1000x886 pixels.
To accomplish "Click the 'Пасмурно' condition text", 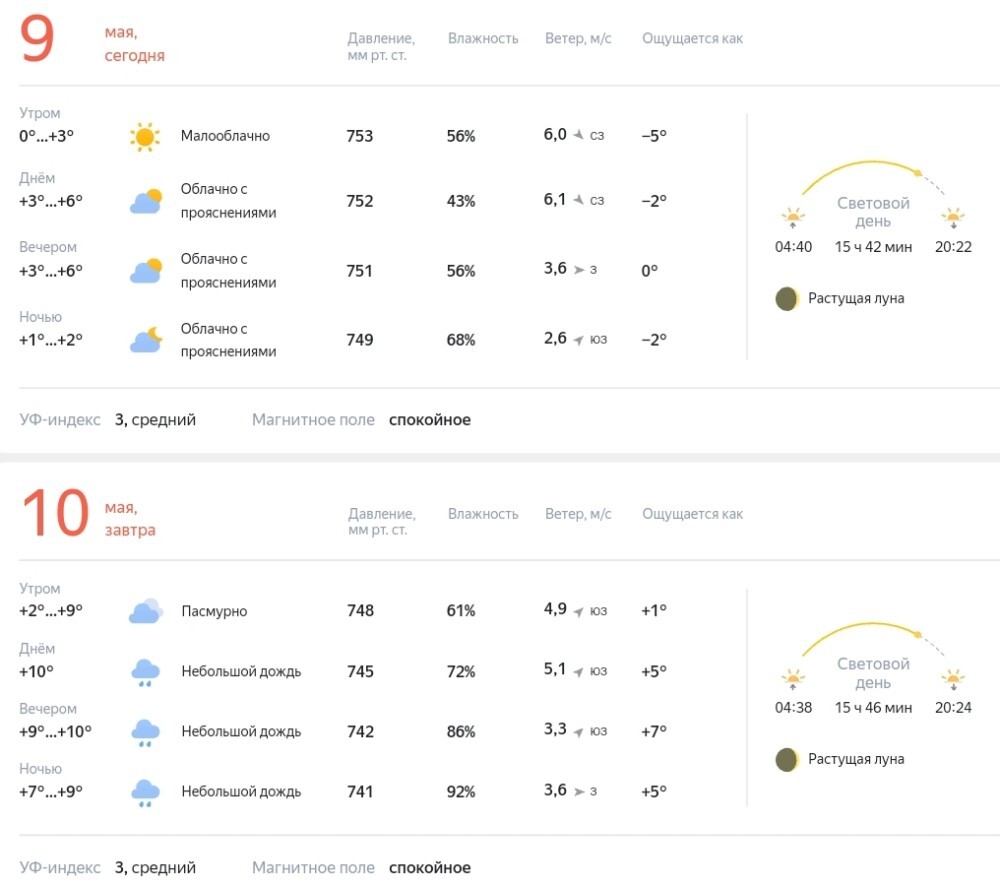I will pos(214,611).
